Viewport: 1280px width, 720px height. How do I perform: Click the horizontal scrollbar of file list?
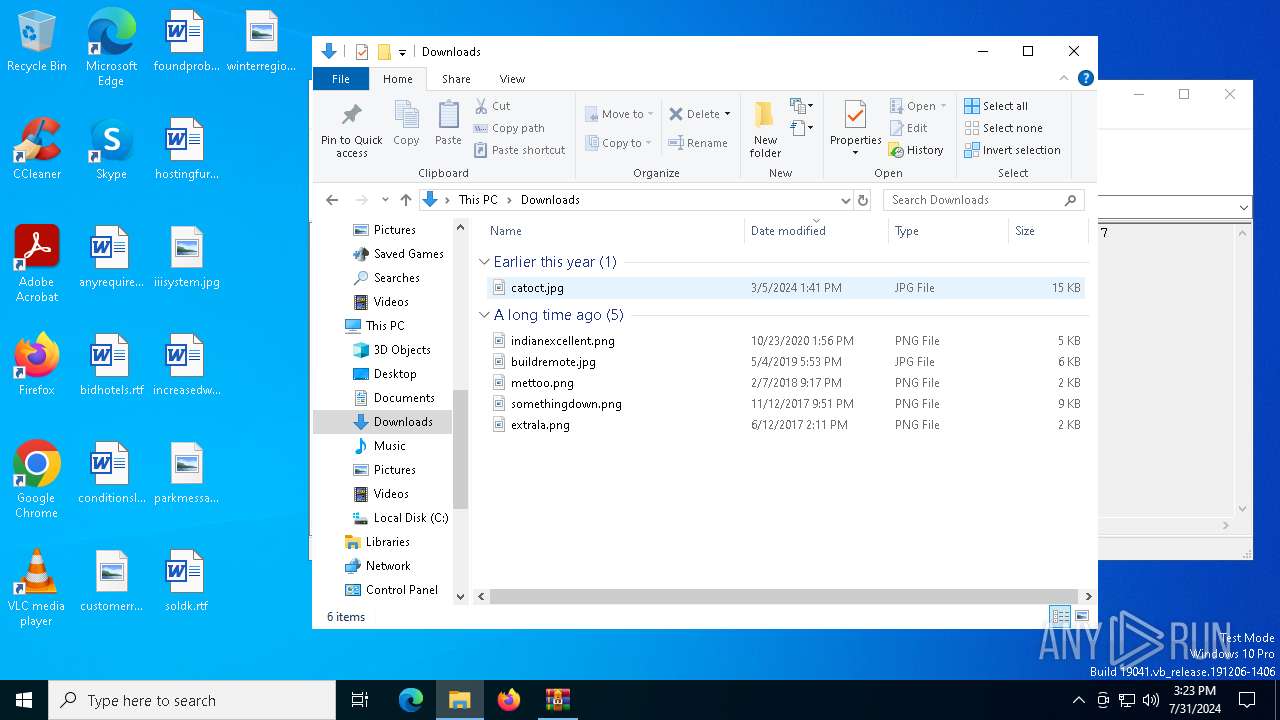click(x=784, y=596)
